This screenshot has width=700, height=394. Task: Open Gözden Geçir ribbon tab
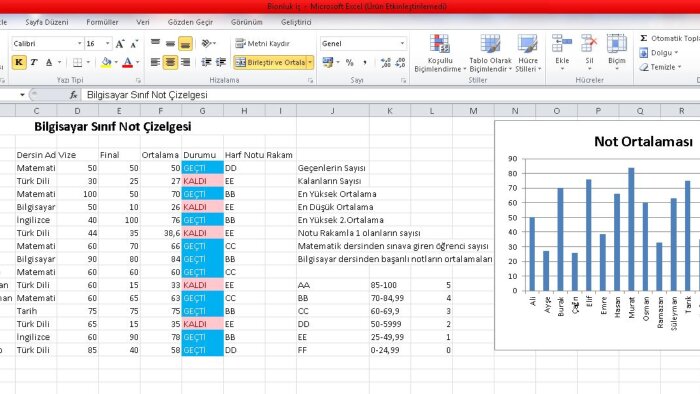click(190, 22)
